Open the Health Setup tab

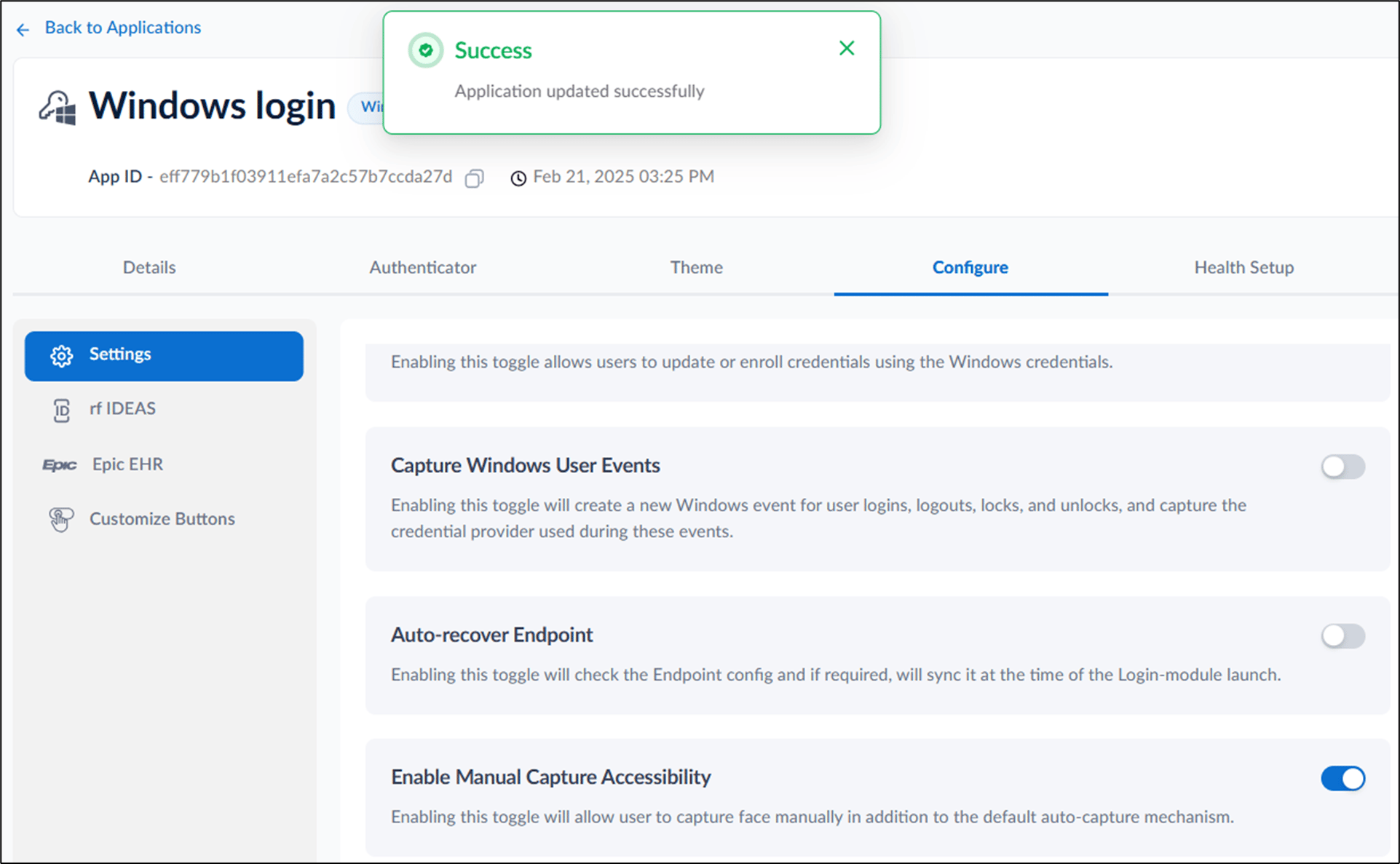1244,267
